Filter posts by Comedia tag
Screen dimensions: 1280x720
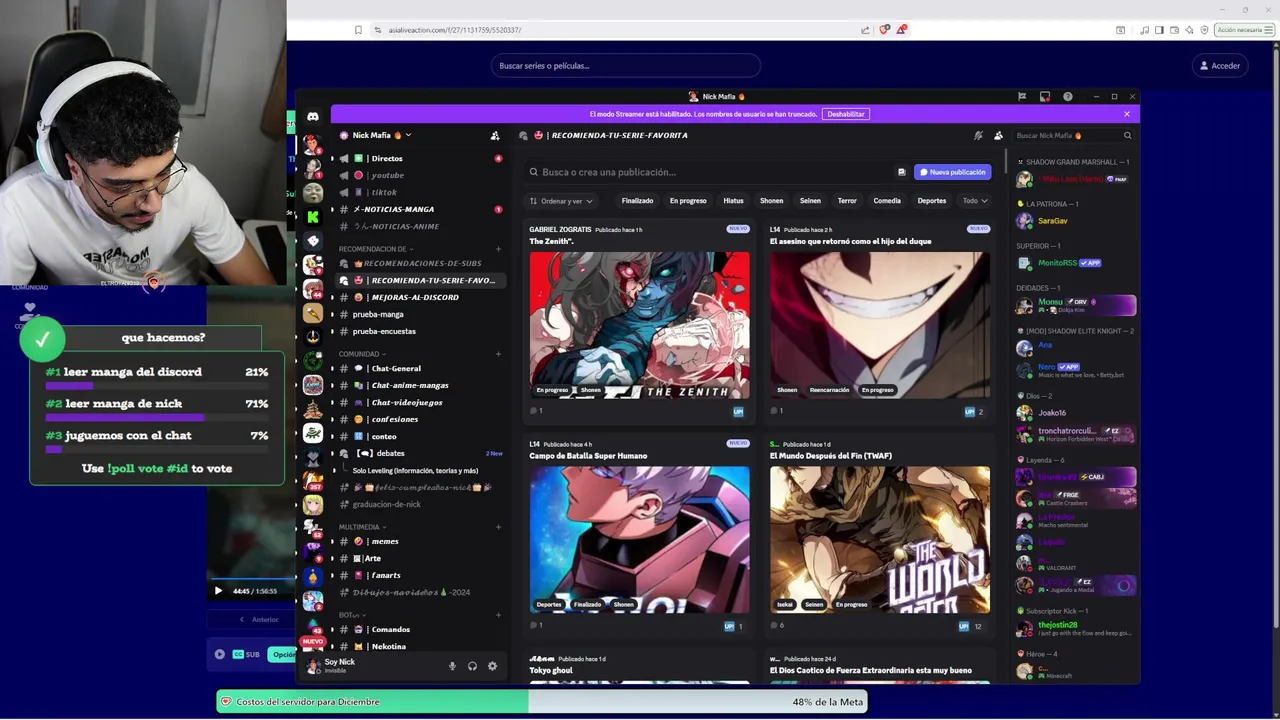[887, 201]
